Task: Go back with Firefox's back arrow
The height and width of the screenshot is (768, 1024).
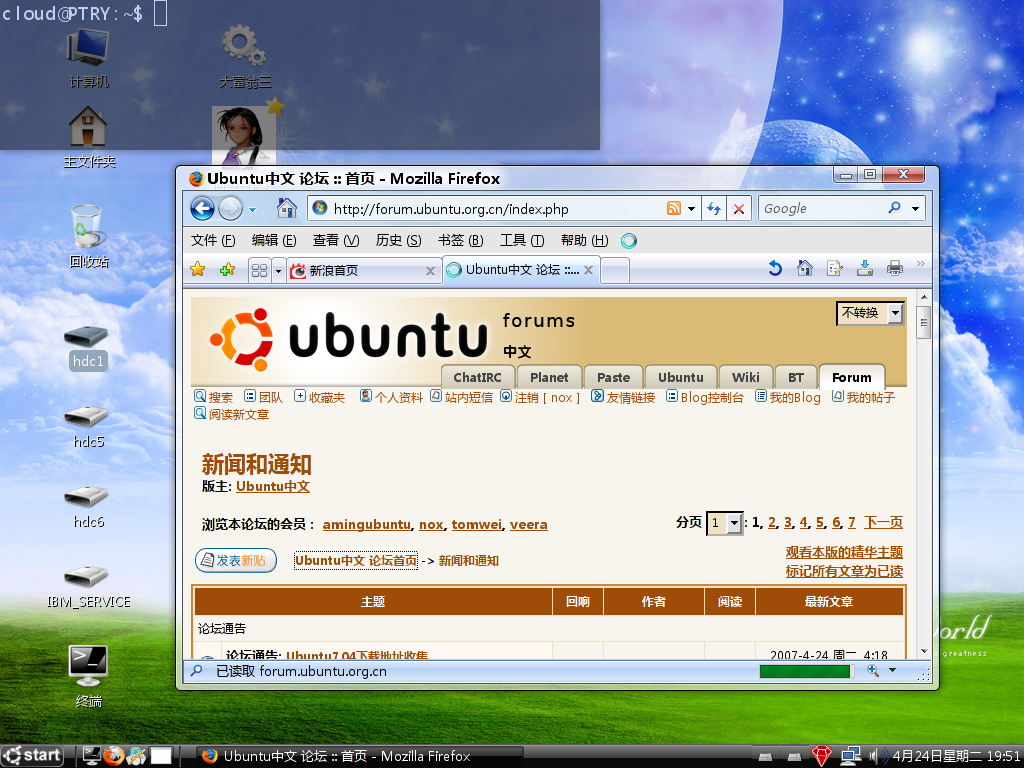Action: tap(202, 209)
